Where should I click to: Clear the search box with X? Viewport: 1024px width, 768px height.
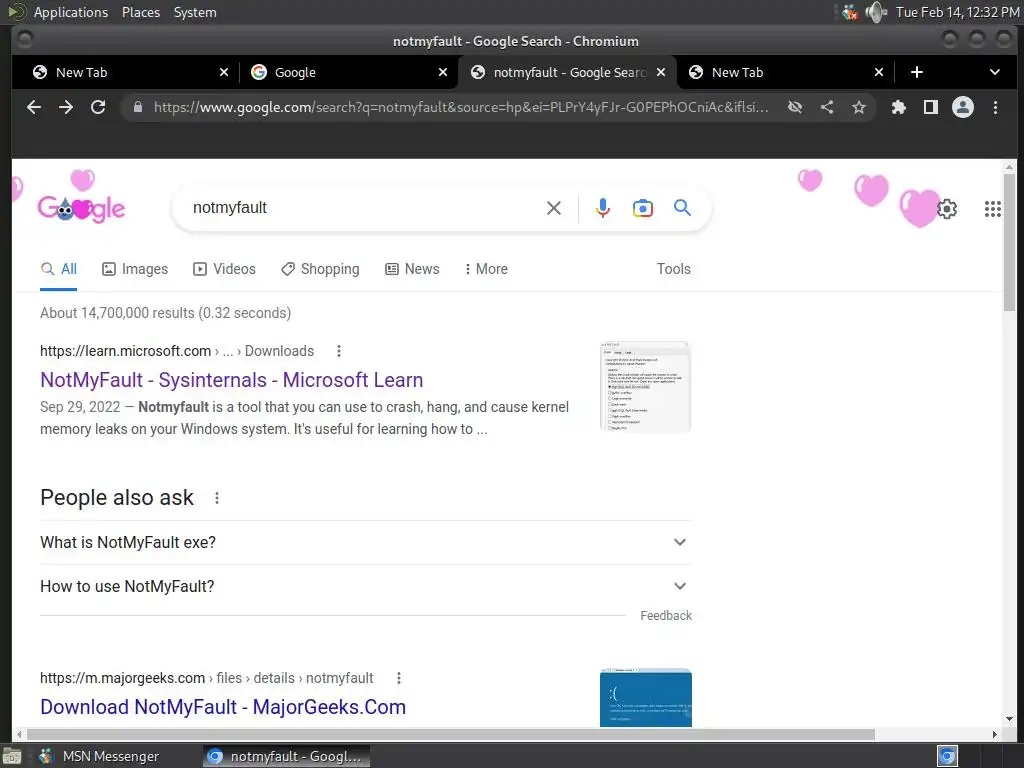[x=554, y=208]
